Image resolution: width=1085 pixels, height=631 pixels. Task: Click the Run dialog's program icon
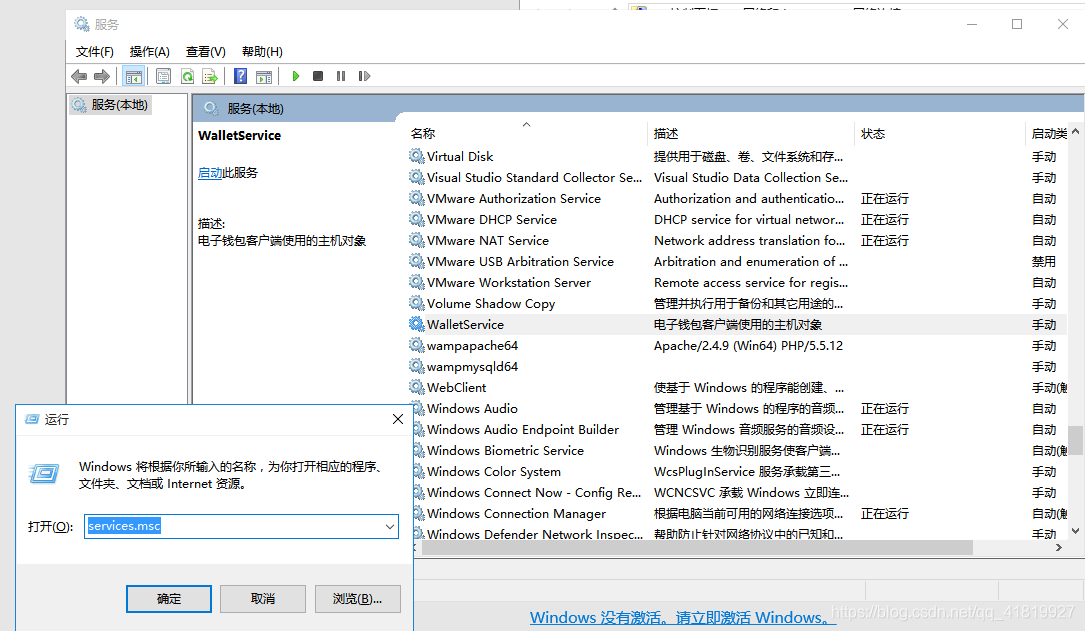point(44,474)
